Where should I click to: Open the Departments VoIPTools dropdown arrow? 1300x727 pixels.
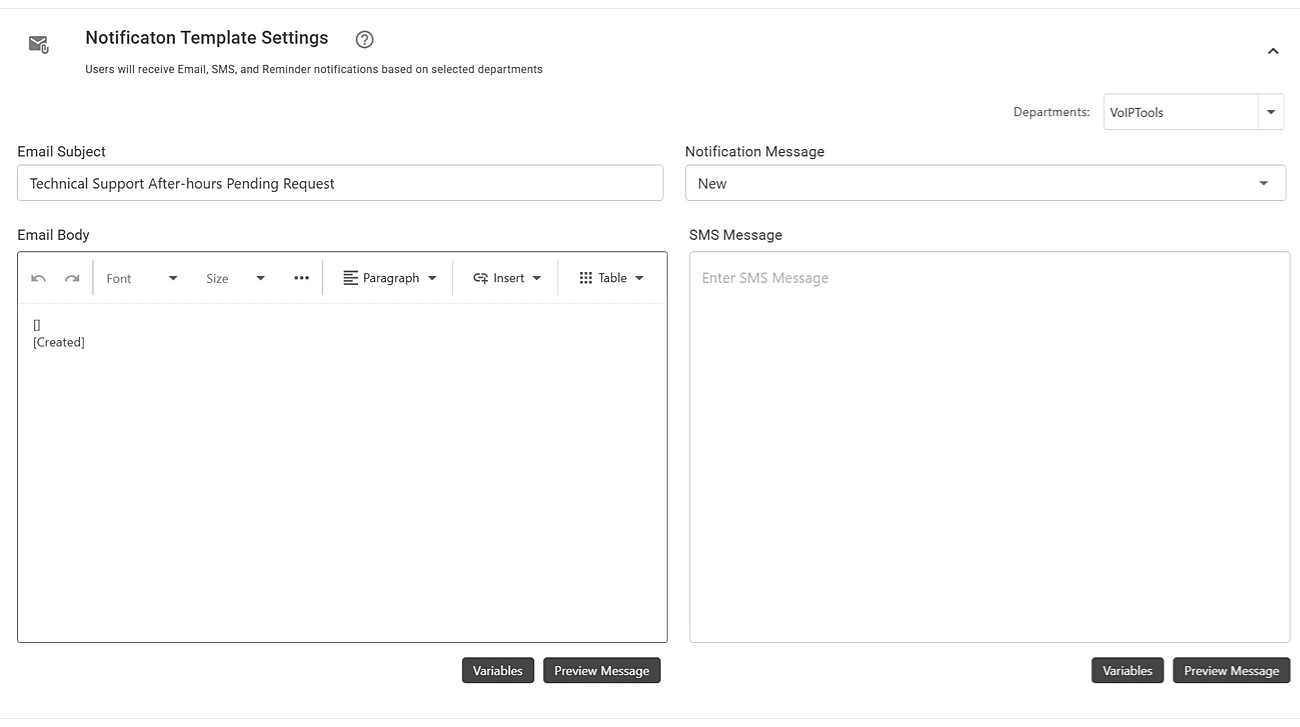pos(1271,112)
